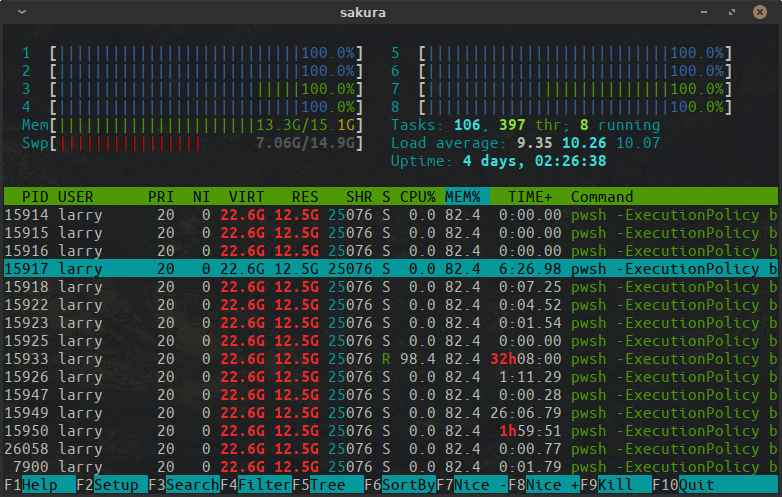Select process row PID 15918

pos(391,287)
